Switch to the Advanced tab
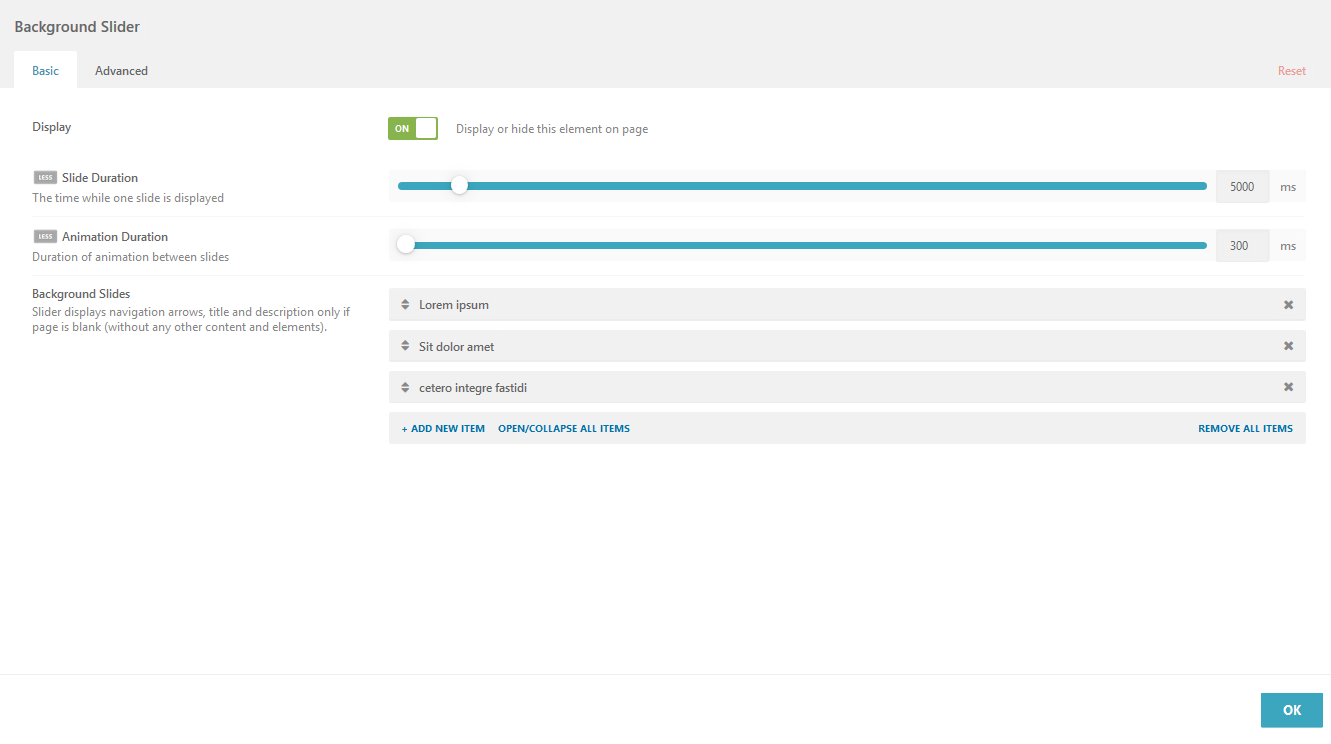Screen dimensions: 1331x744 tap(122, 70)
